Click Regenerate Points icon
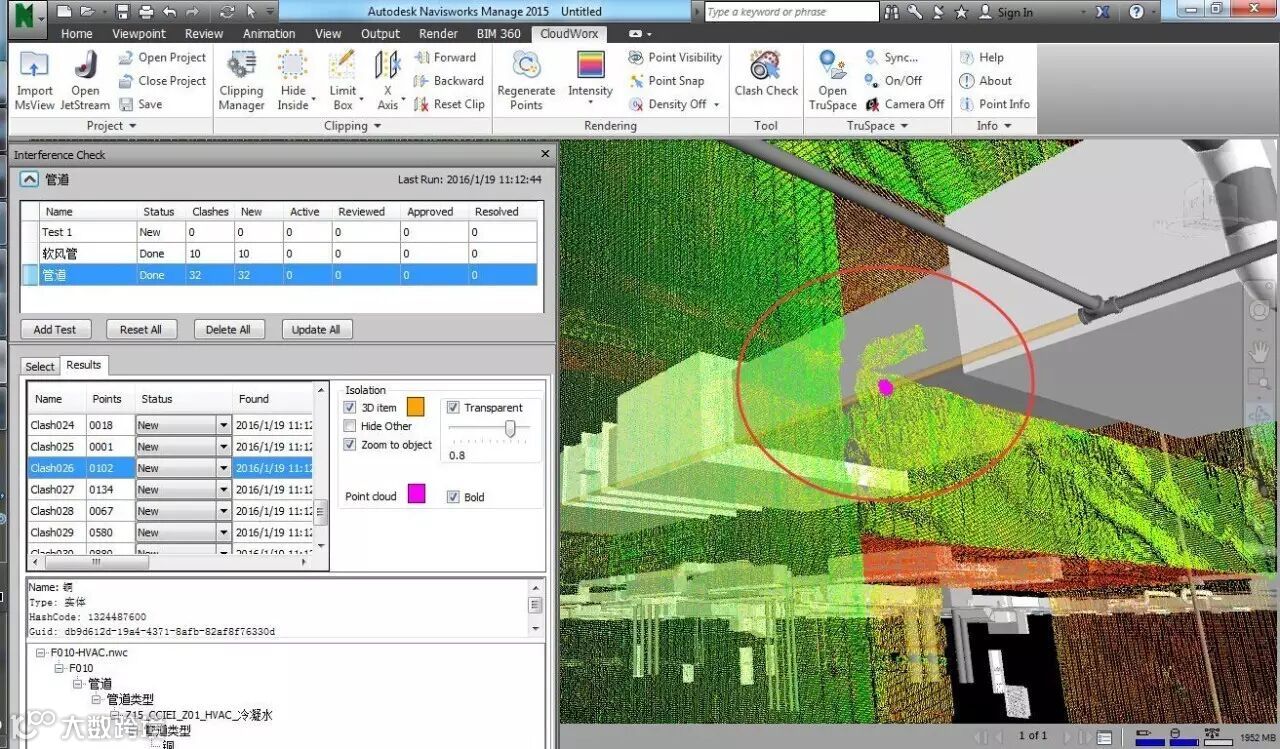Screen dimensions: 1280x749 [526, 80]
